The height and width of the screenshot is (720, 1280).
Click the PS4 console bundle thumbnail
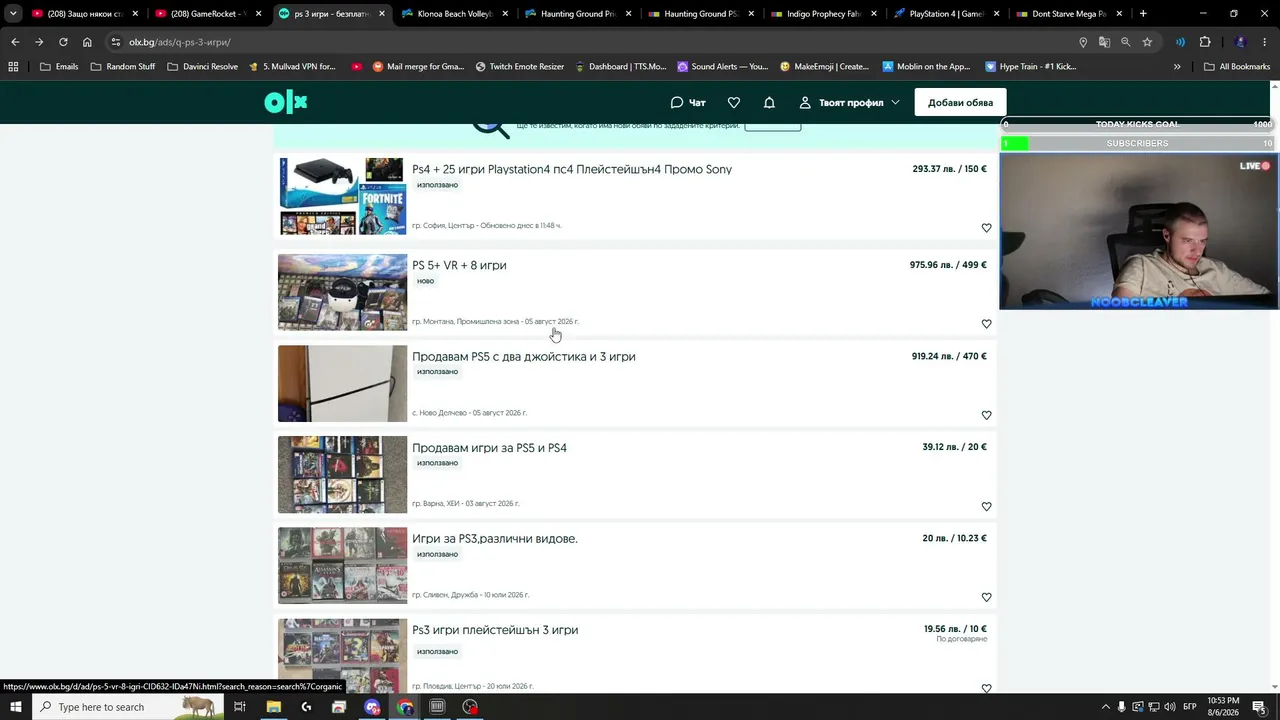pos(342,196)
